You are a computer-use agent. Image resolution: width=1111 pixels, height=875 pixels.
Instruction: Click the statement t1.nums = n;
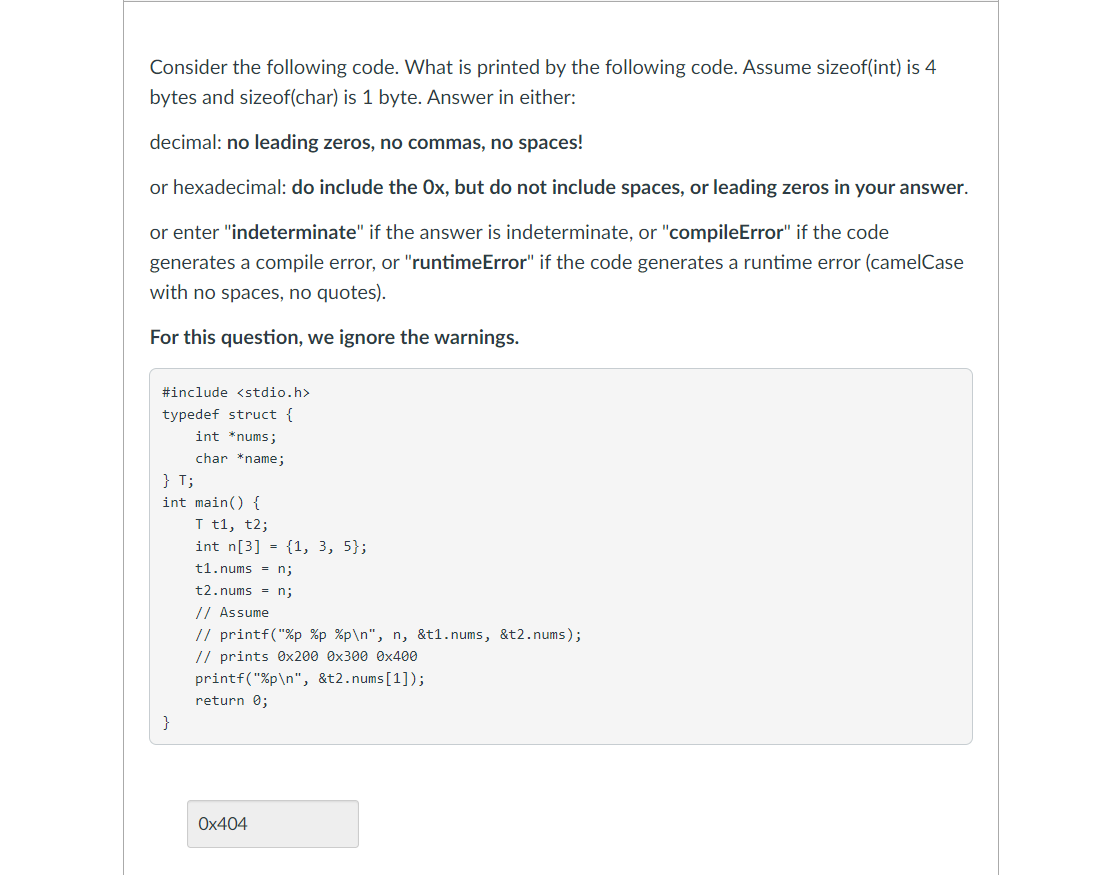tap(242, 568)
